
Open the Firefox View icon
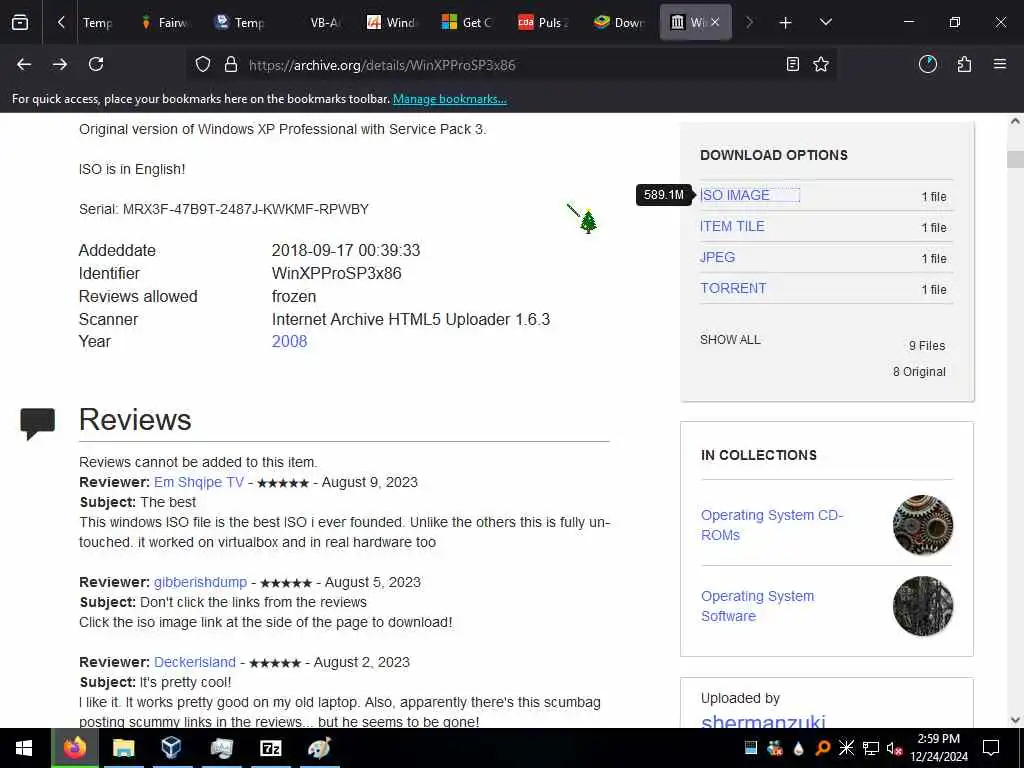point(20,23)
